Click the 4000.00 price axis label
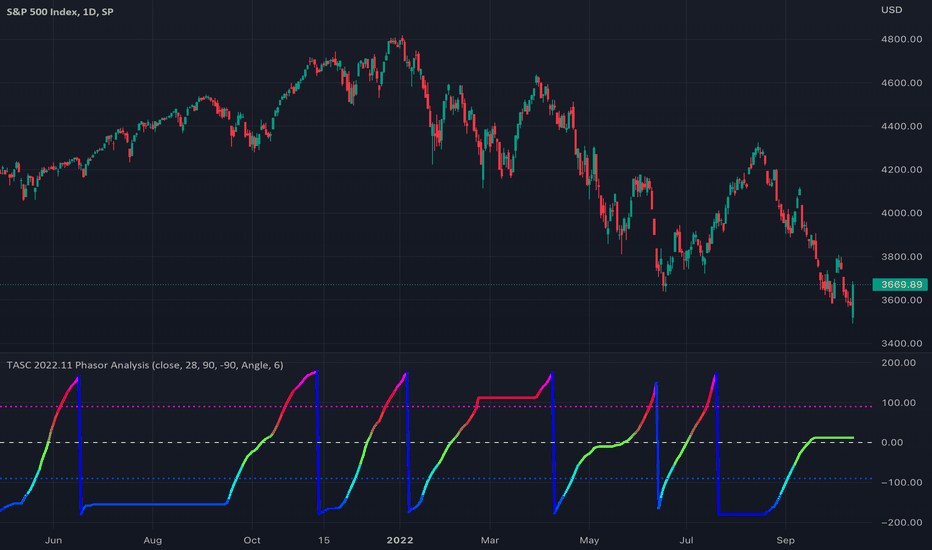The height and width of the screenshot is (550, 932). [x=902, y=213]
